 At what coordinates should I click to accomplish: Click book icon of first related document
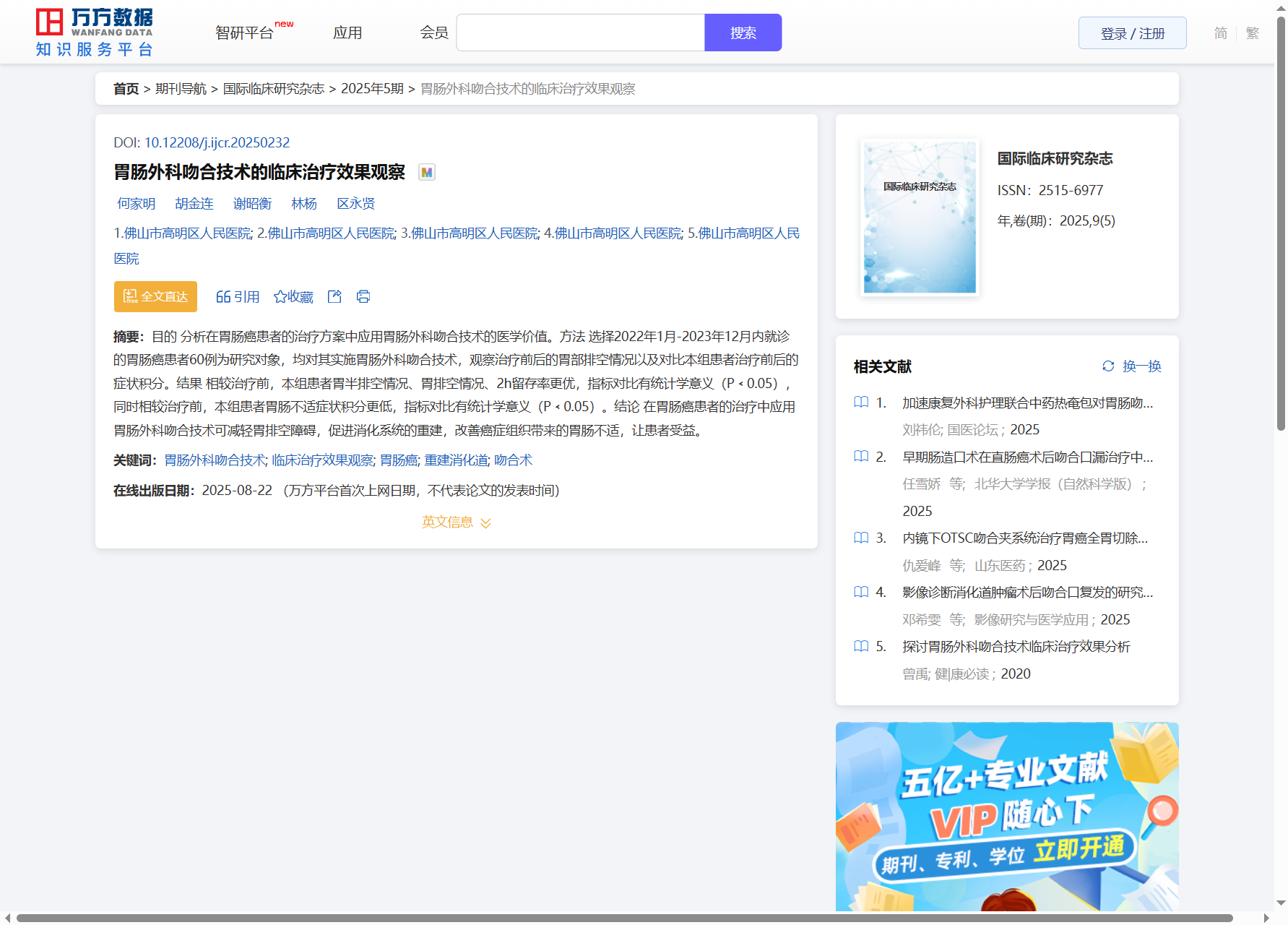[861, 403]
